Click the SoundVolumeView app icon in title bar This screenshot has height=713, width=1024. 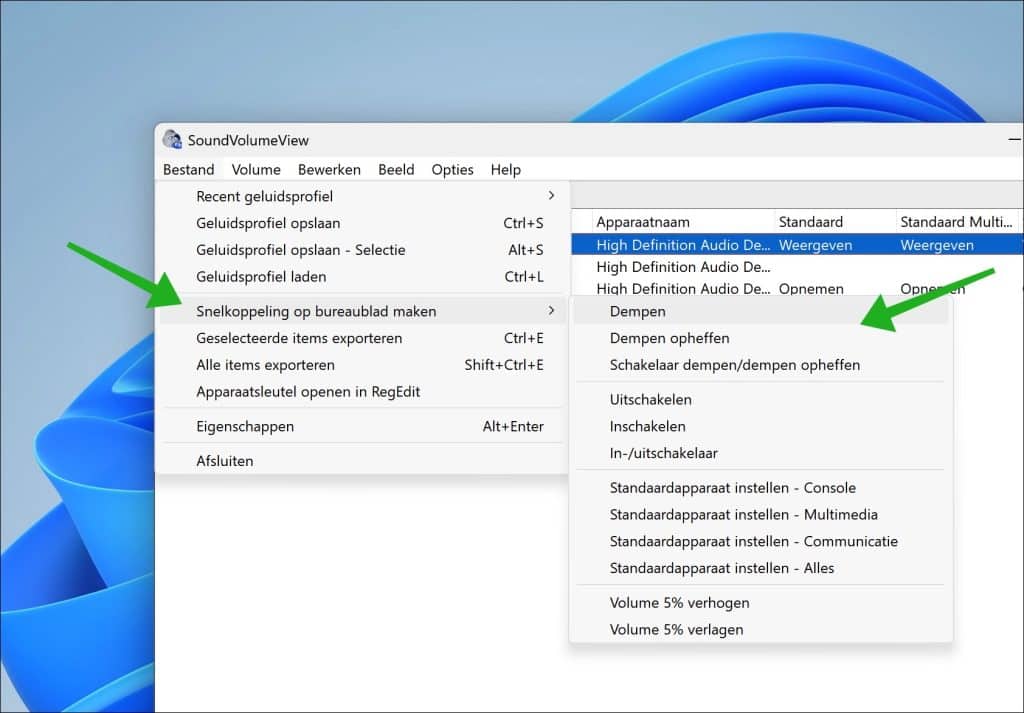pyautogui.click(x=172, y=140)
